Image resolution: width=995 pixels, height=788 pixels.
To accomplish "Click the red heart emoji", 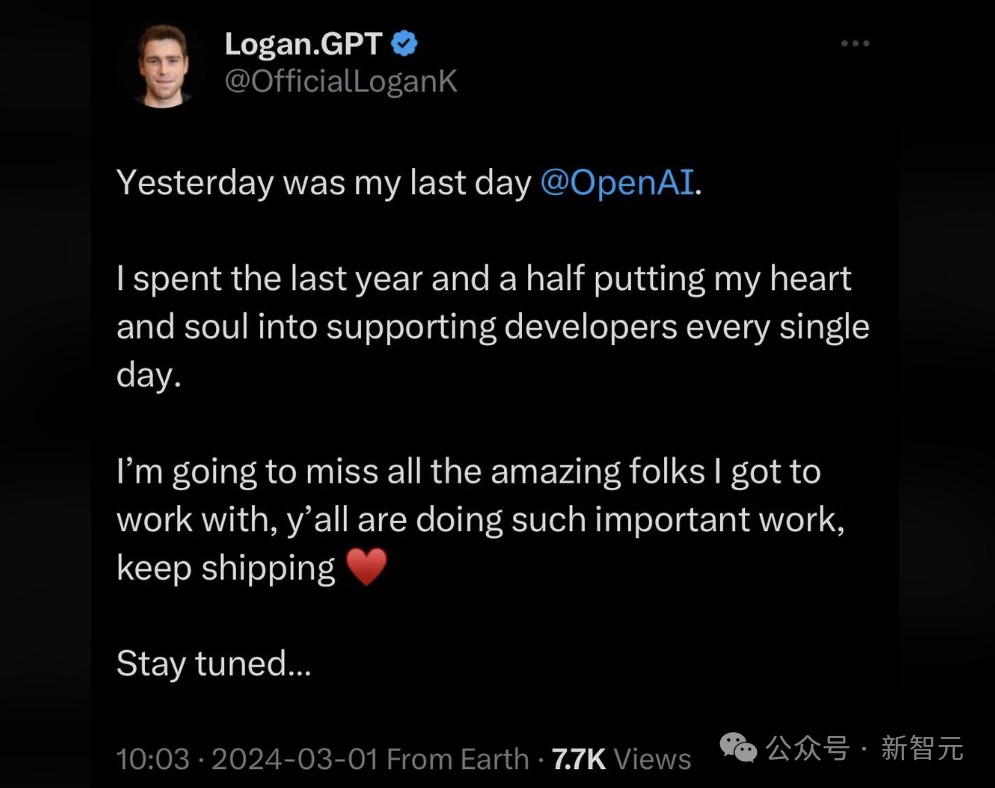I will tap(365, 568).
